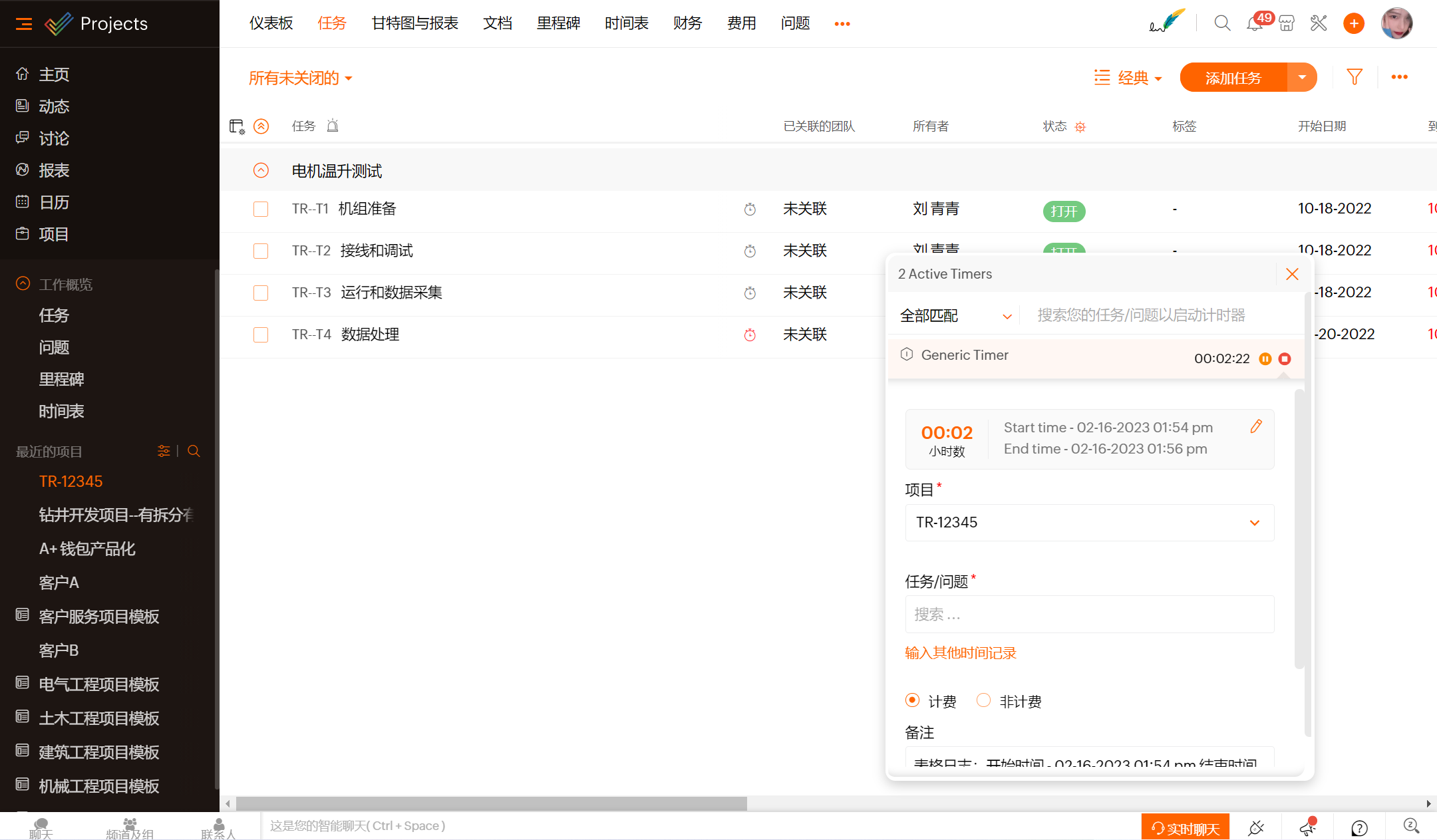Open the 里程碑 tab in top navigation

coord(558,24)
